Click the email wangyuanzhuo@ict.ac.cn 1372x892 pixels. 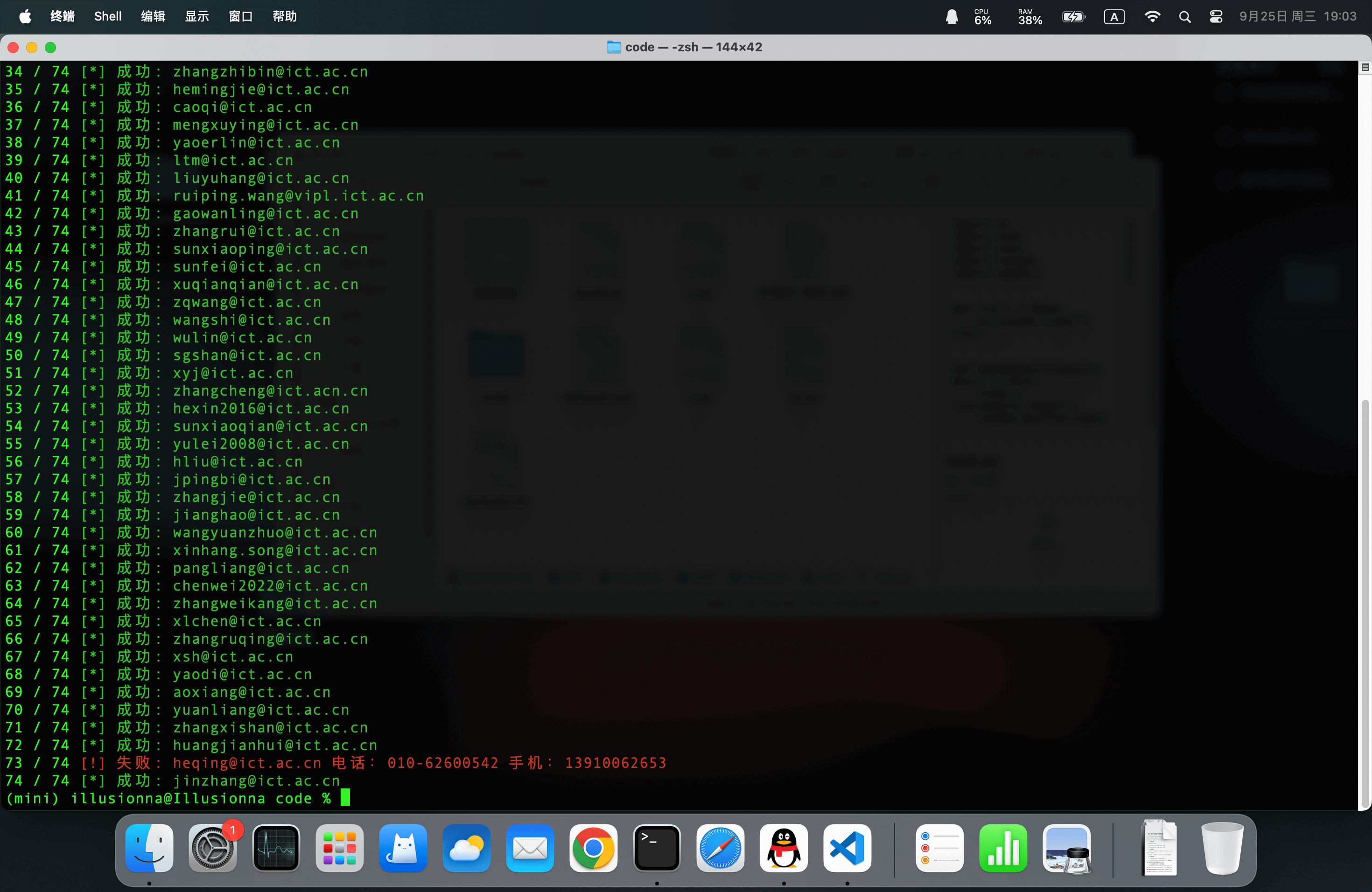[275, 532]
